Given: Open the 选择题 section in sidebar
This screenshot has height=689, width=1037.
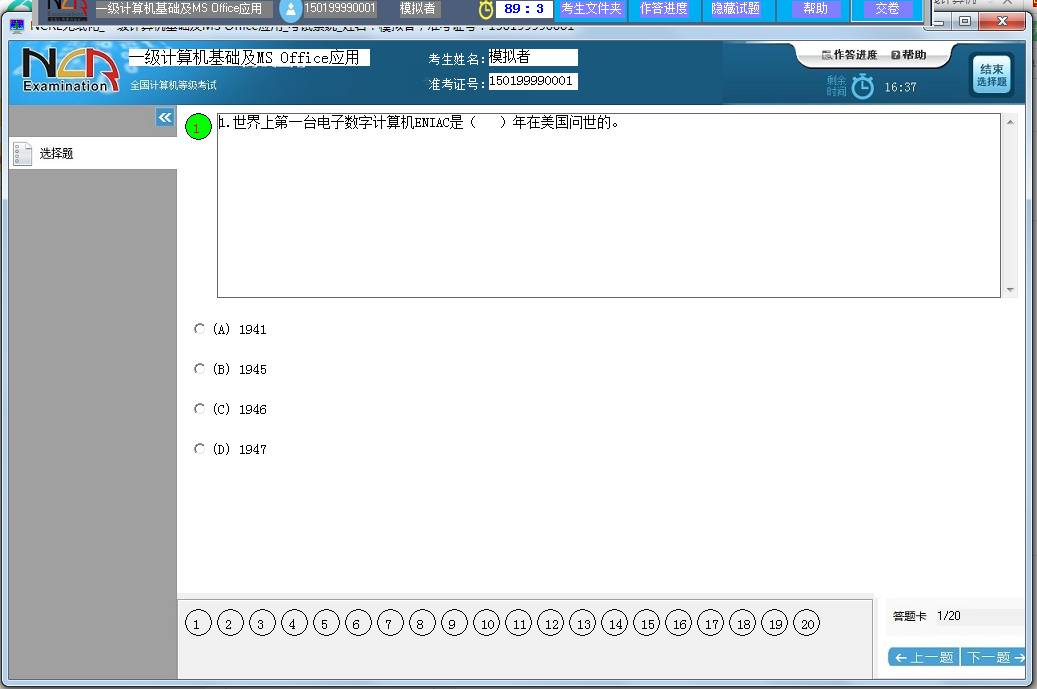Looking at the screenshot, I should pyautogui.click(x=93, y=153).
